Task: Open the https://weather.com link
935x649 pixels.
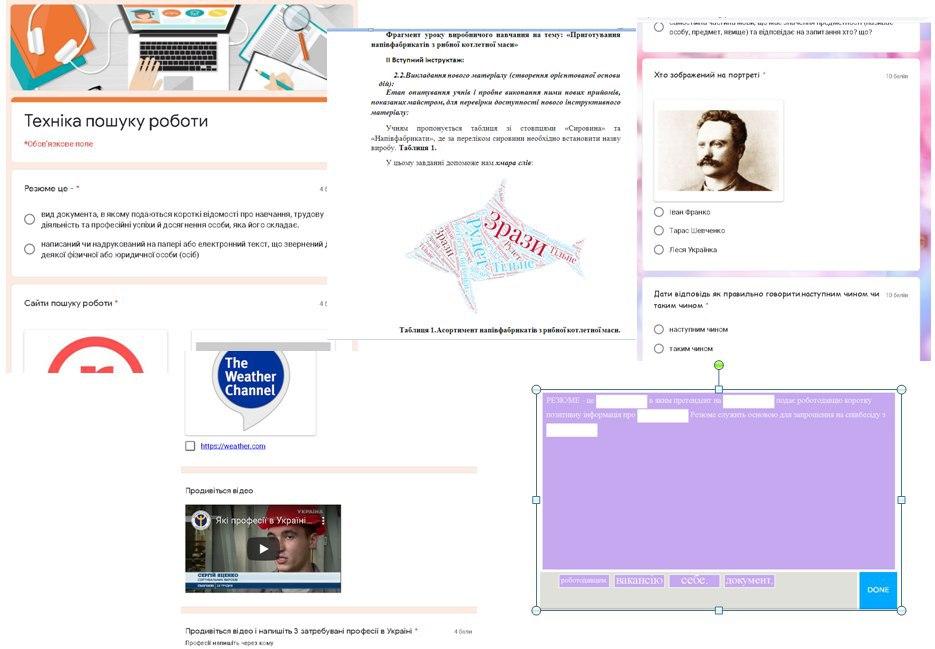Action: [x=233, y=446]
